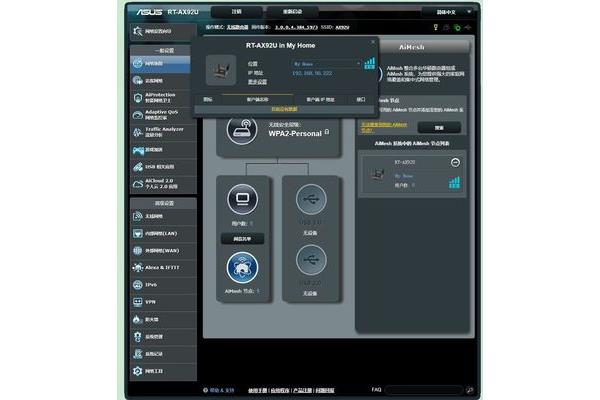Screen dimensions: 600x400
Task: Click the USB status icon in header
Action: click(468, 27)
